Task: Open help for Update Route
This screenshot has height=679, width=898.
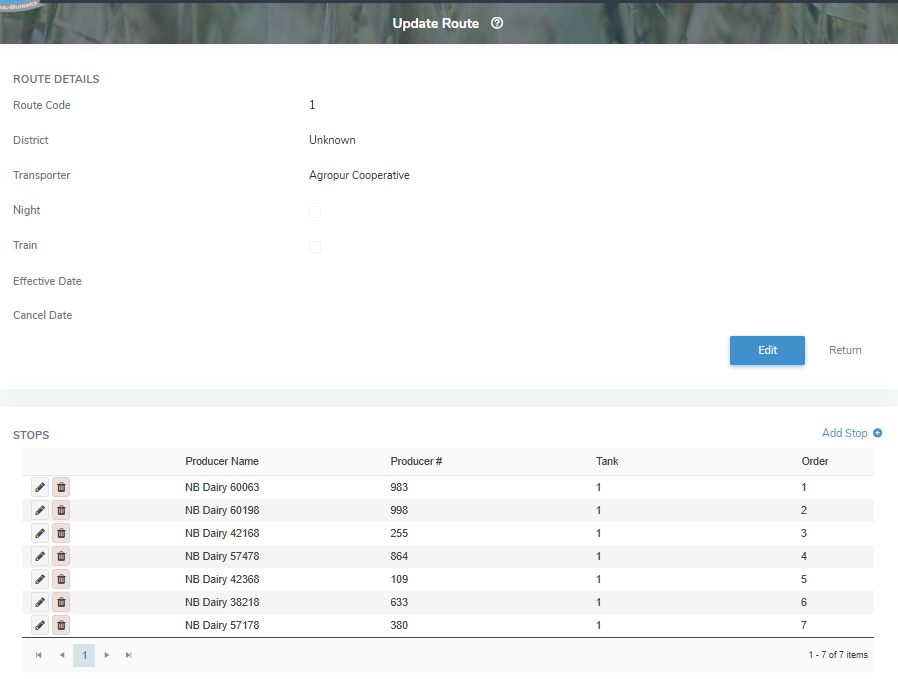Action: click(x=497, y=23)
